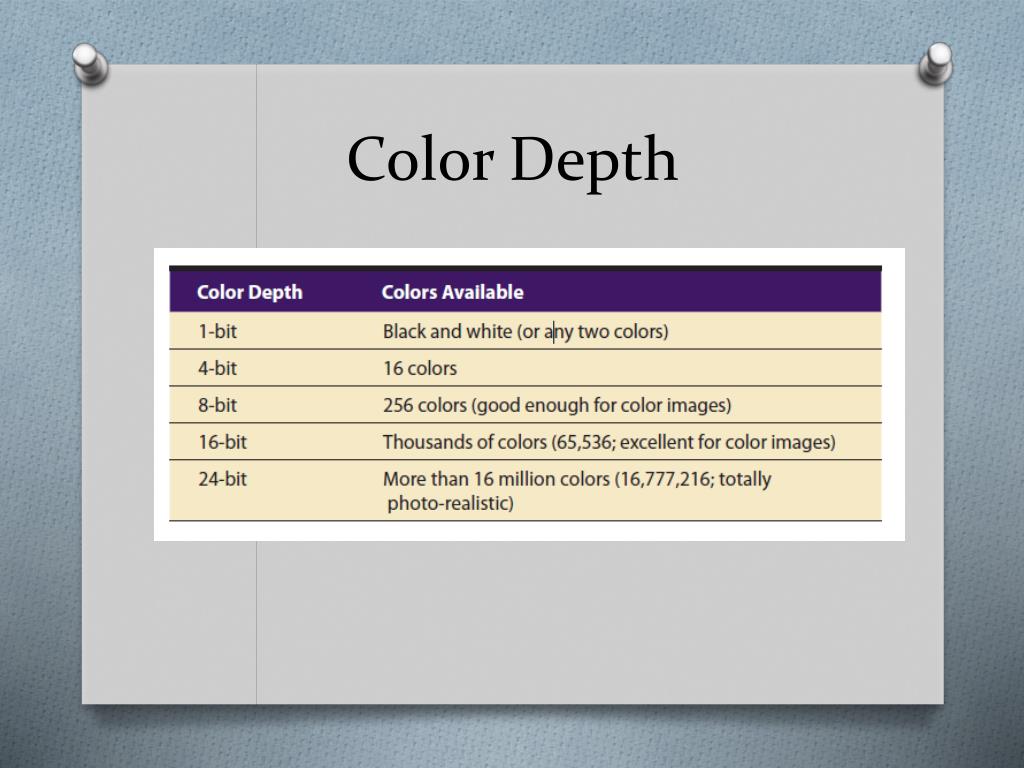
Task: Select the 'Colors Available' column header
Action: 453,292
